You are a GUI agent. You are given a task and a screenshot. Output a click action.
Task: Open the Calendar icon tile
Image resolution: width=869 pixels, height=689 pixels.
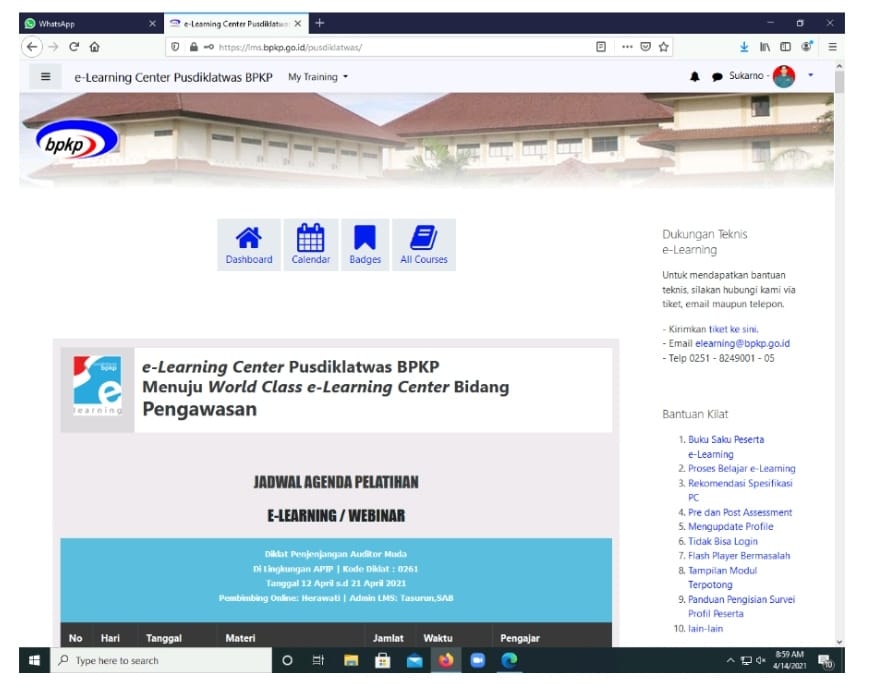coord(310,239)
